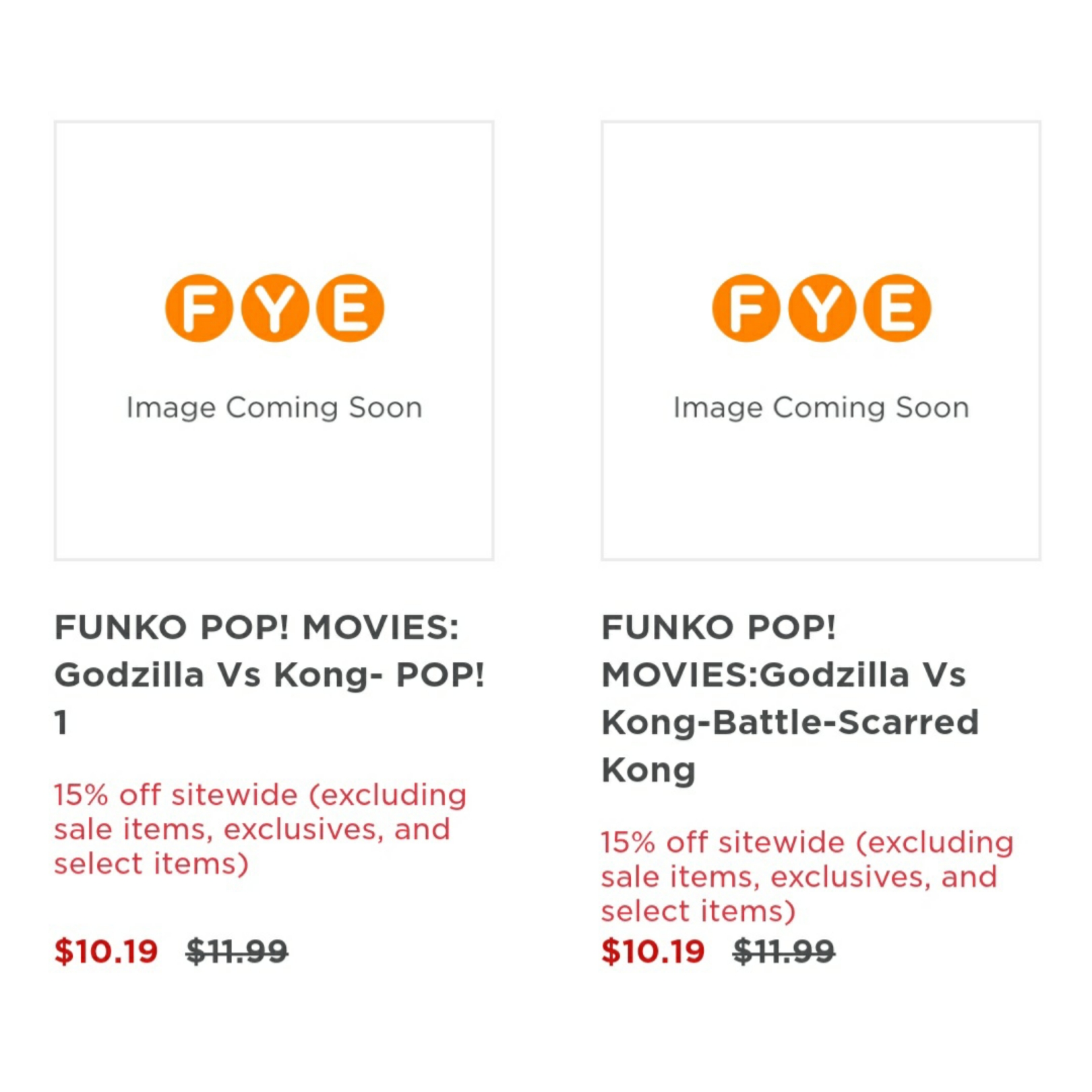
Task: Open Battle-Scarred Kong product title link
Action: click(790, 699)
